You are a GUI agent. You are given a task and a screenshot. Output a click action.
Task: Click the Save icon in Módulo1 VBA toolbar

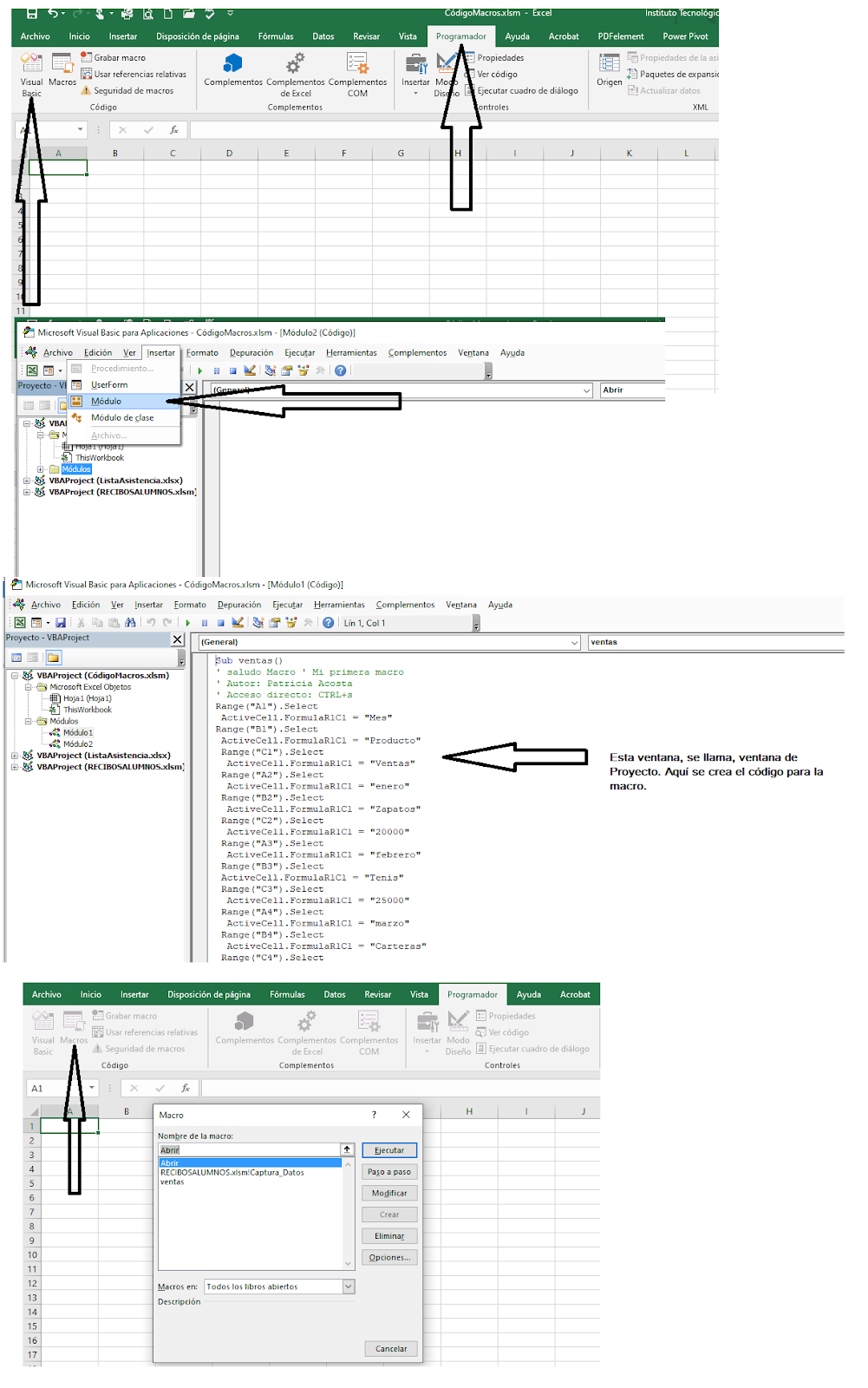click(61, 623)
